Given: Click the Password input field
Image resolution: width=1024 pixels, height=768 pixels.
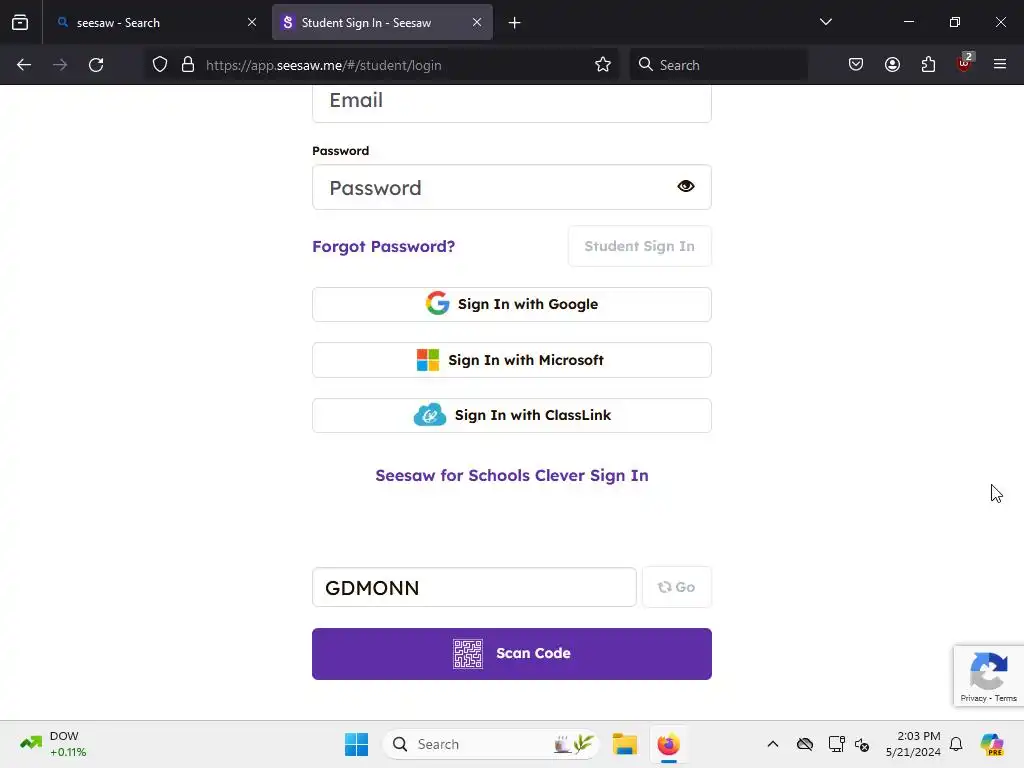Looking at the screenshot, I should pyautogui.click(x=512, y=187).
